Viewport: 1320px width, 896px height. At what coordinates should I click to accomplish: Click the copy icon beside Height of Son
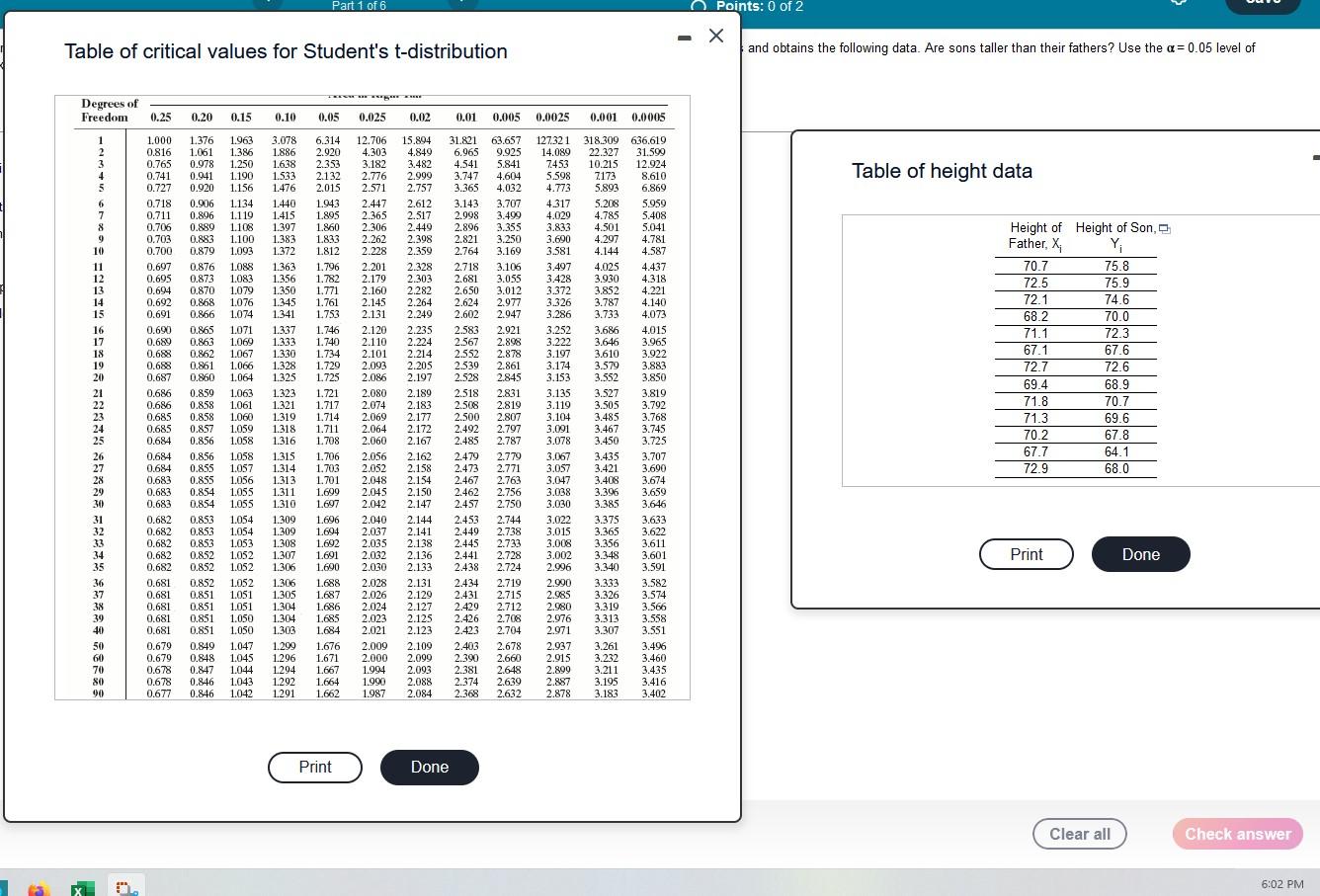1164,228
